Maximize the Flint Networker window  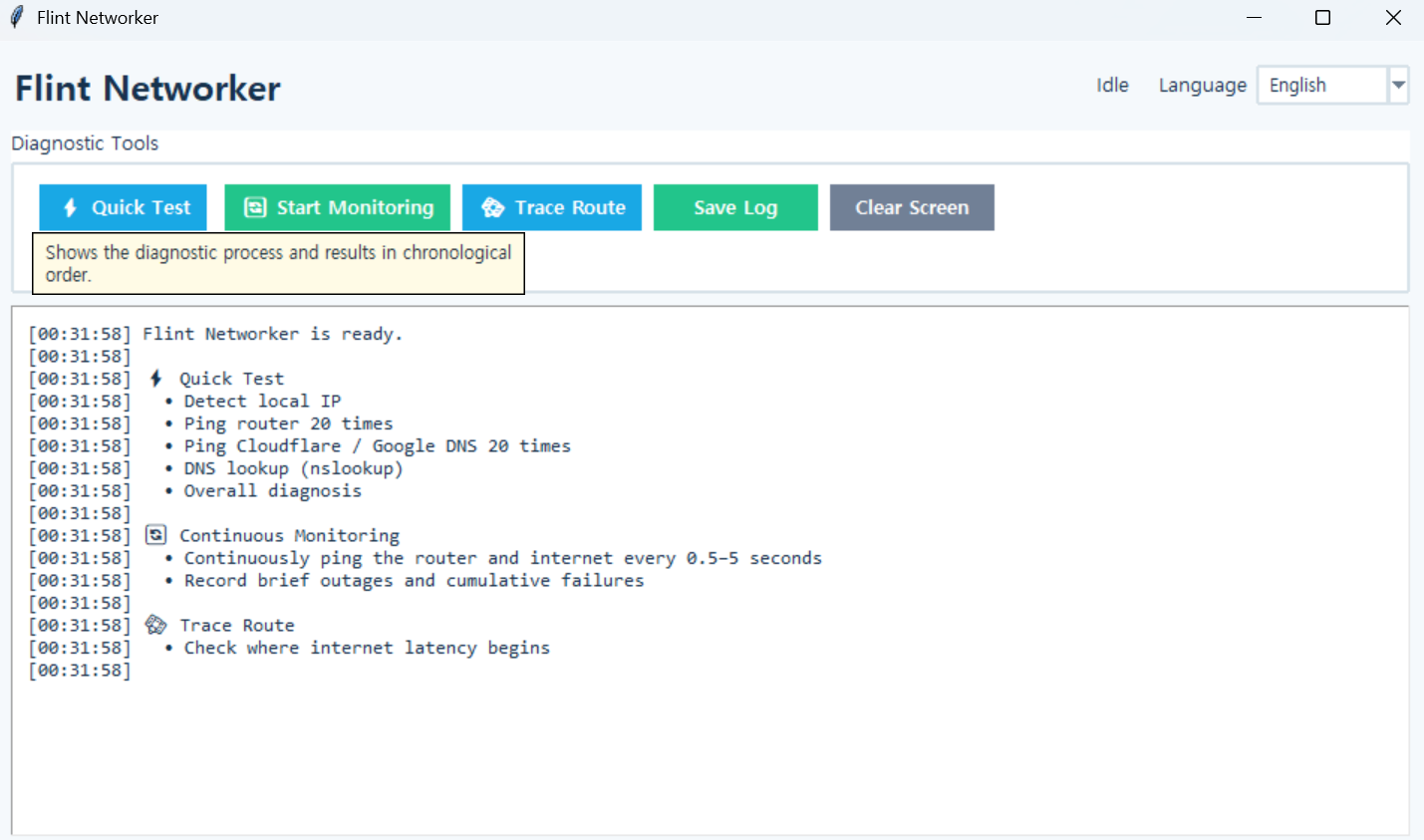(1323, 18)
